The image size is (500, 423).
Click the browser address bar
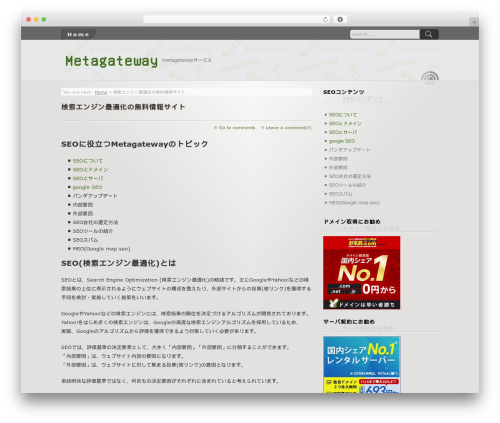pos(237,19)
